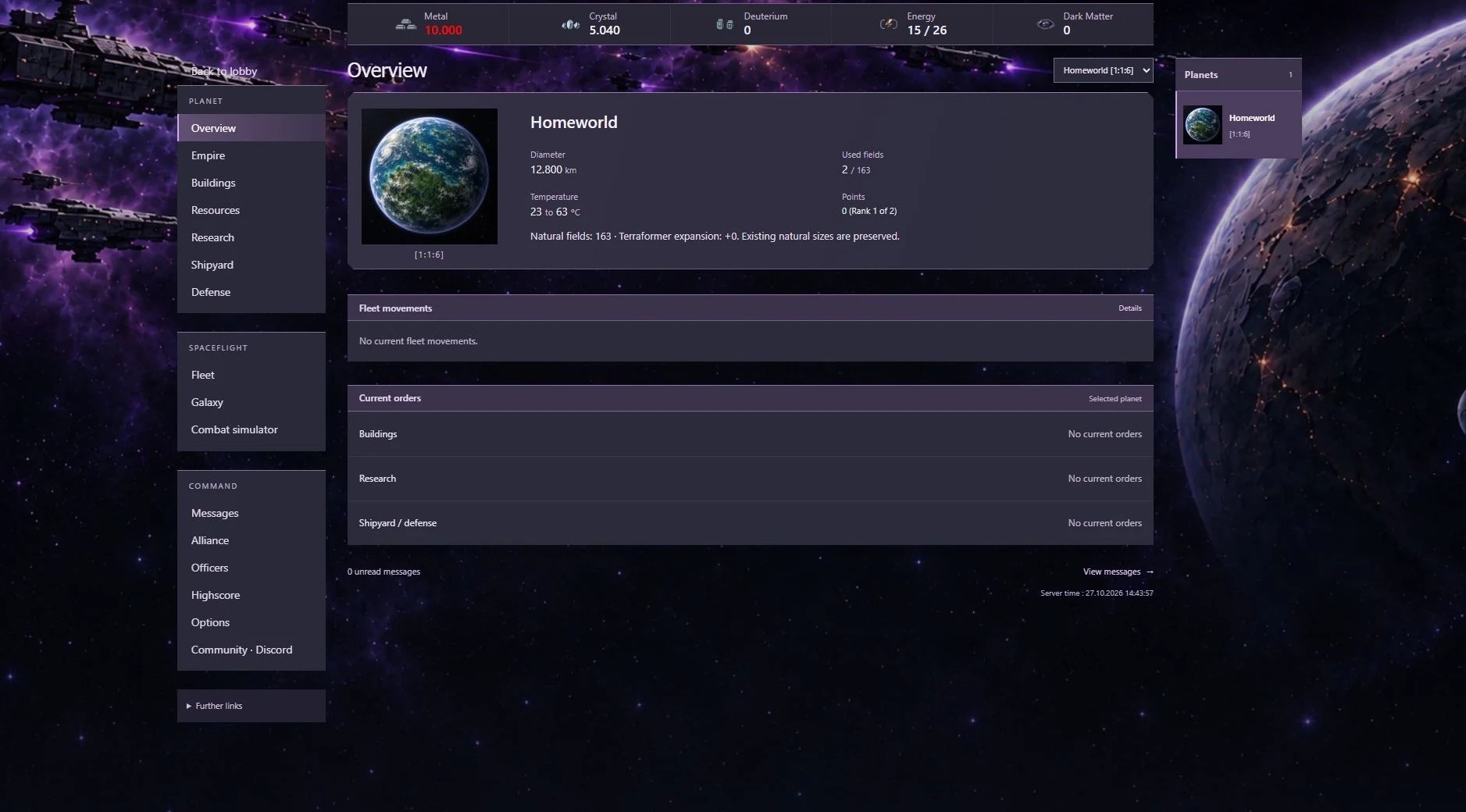Screen dimensions: 1466x812
Task: Click Research in the Current orders list
Action: [377, 479]
